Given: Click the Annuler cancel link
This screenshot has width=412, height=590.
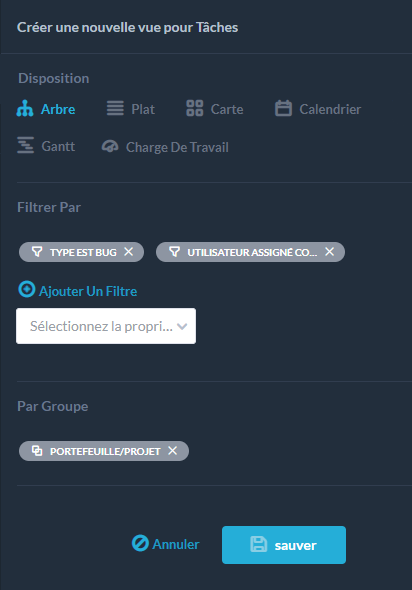Looking at the screenshot, I should coord(165,544).
